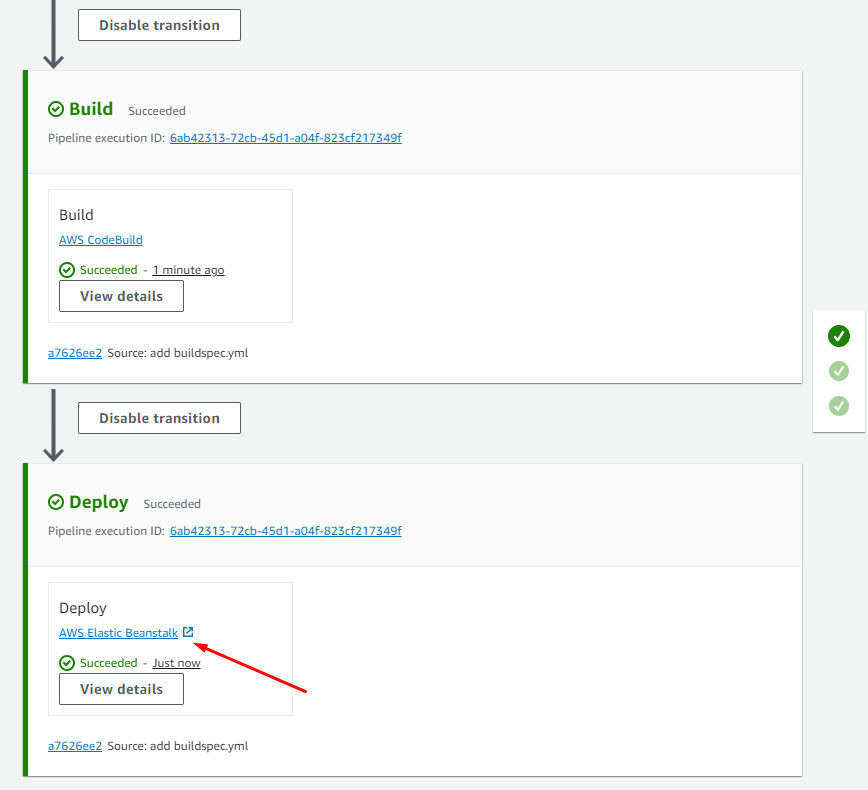Click the middle checkmark in the side stage navigator
The height and width of the screenshot is (790, 868).
[839, 371]
